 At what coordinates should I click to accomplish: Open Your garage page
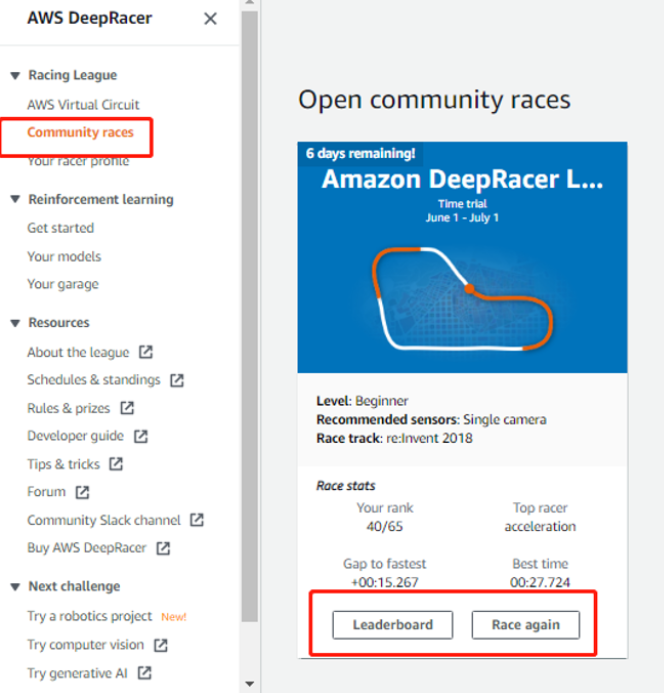pyautogui.click(x=63, y=284)
